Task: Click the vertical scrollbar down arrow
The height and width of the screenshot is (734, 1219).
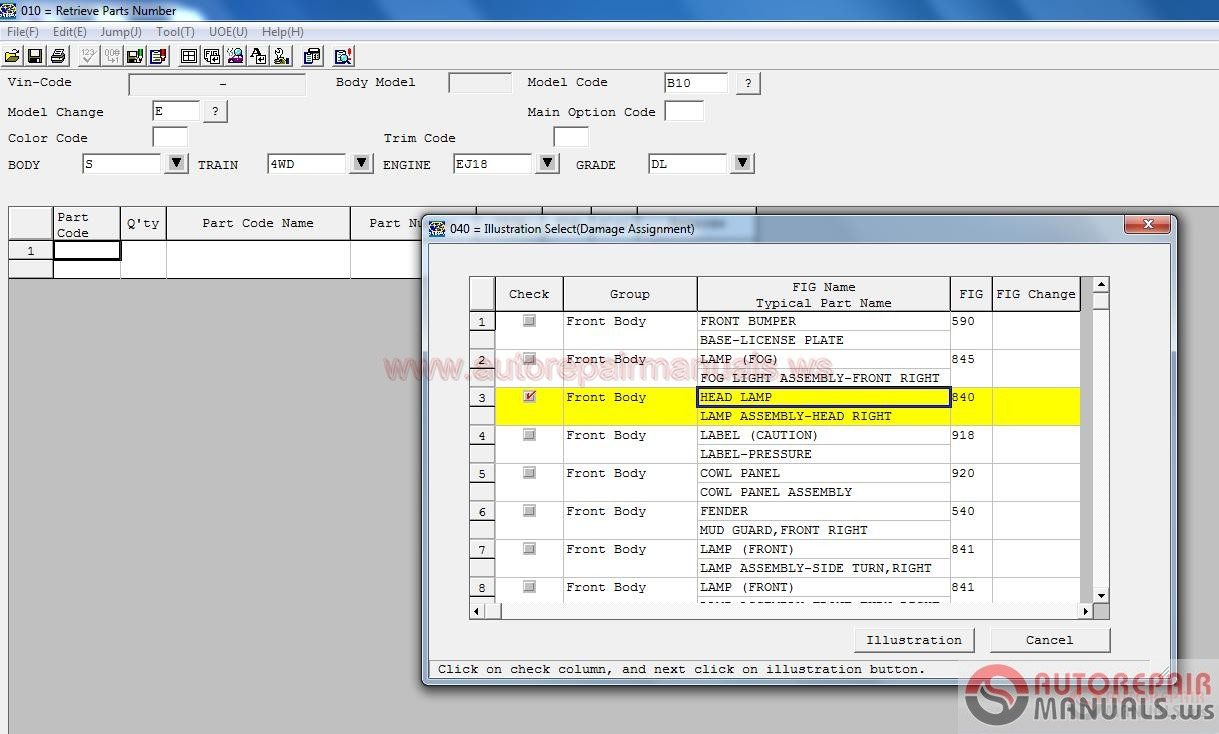Action: coord(1101,596)
